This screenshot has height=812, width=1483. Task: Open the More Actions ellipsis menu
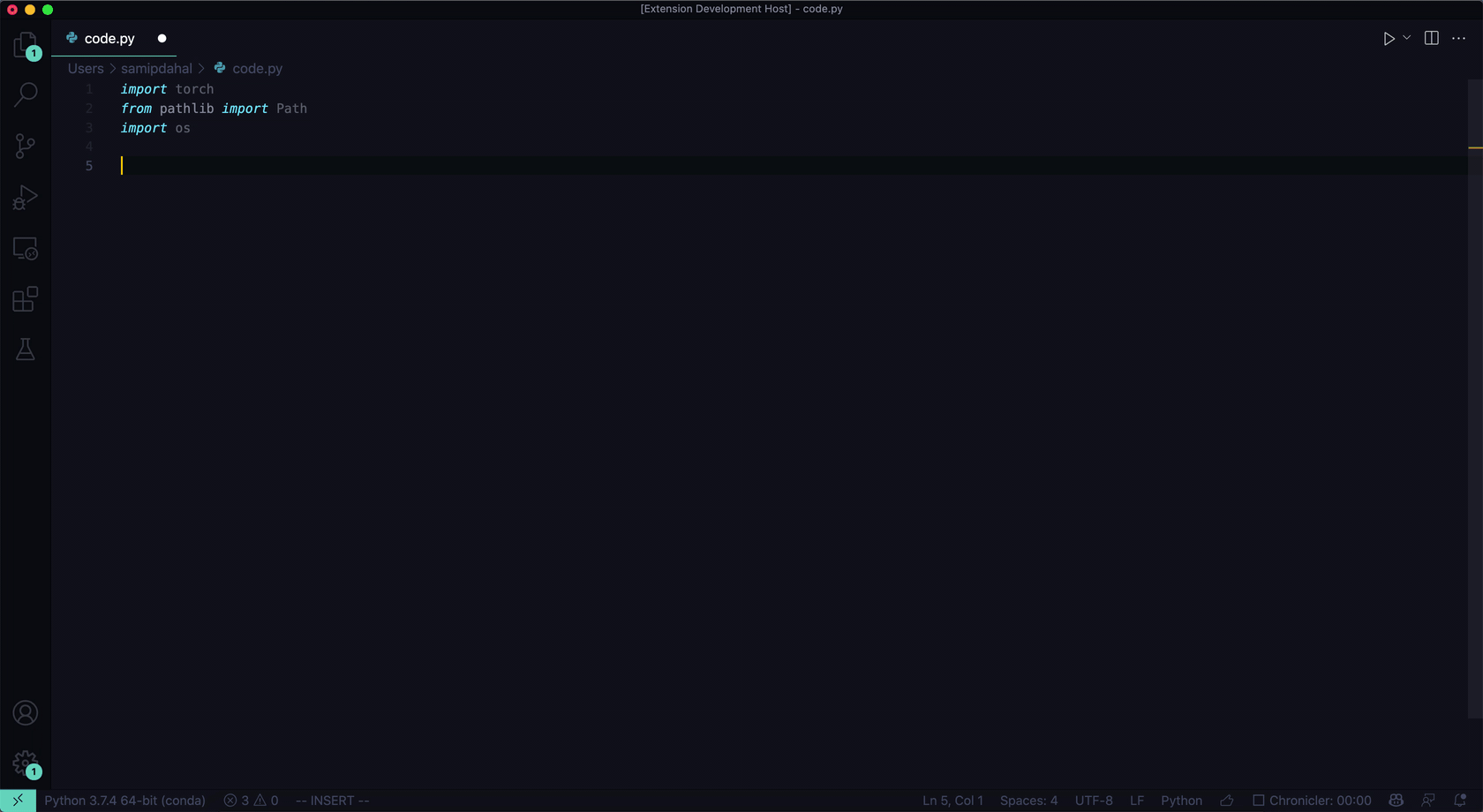pyautogui.click(x=1459, y=38)
